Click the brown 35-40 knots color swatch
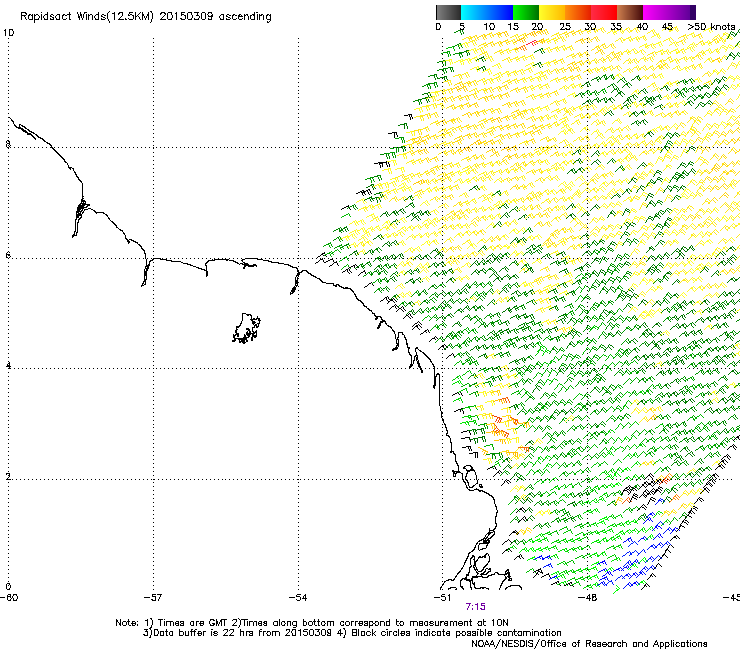The height and width of the screenshot is (650, 740). (630, 12)
